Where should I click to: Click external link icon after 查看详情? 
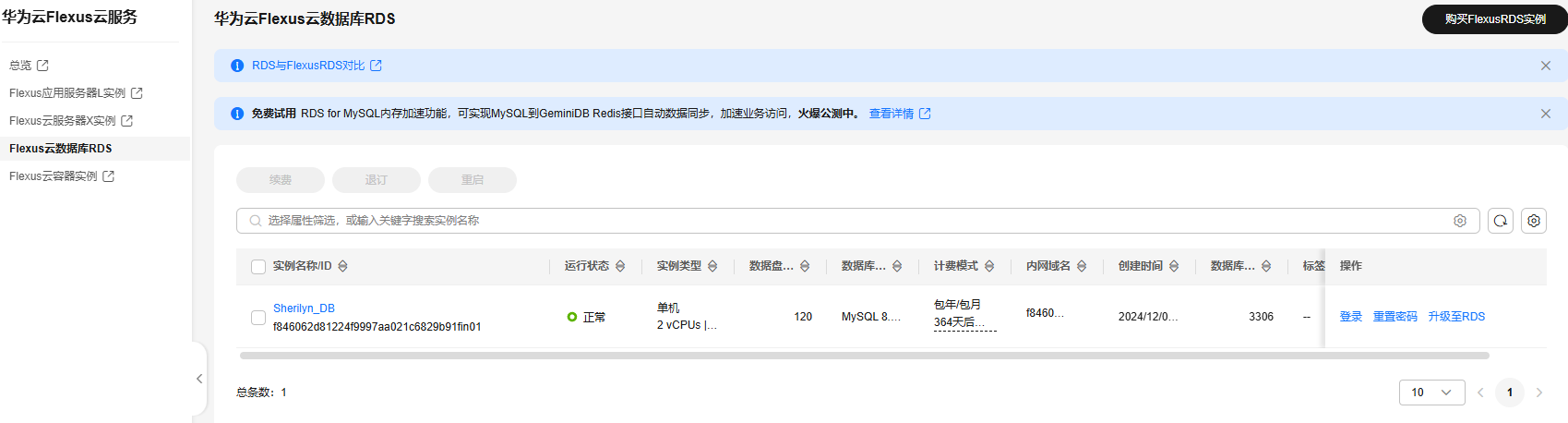point(925,114)
